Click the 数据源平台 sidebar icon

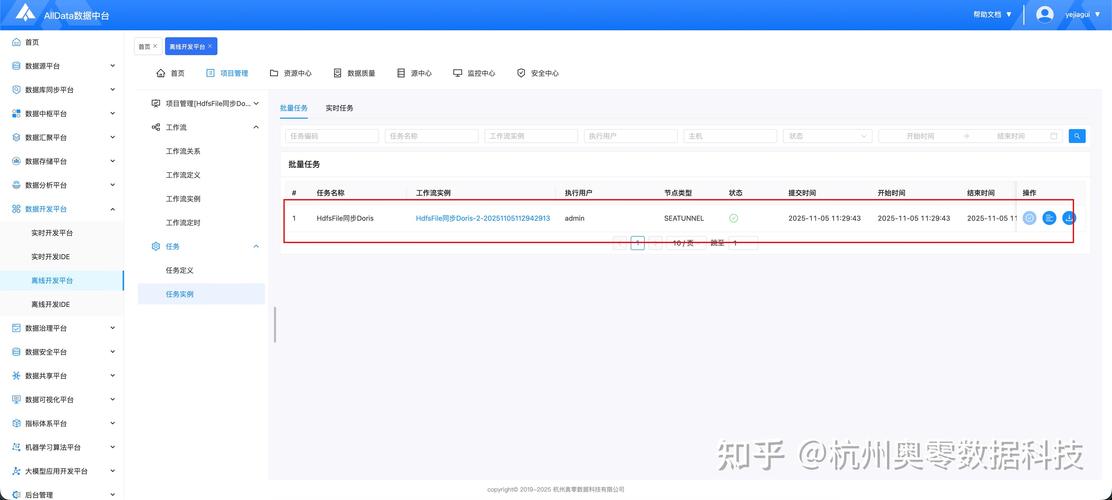tap(16, 66)
